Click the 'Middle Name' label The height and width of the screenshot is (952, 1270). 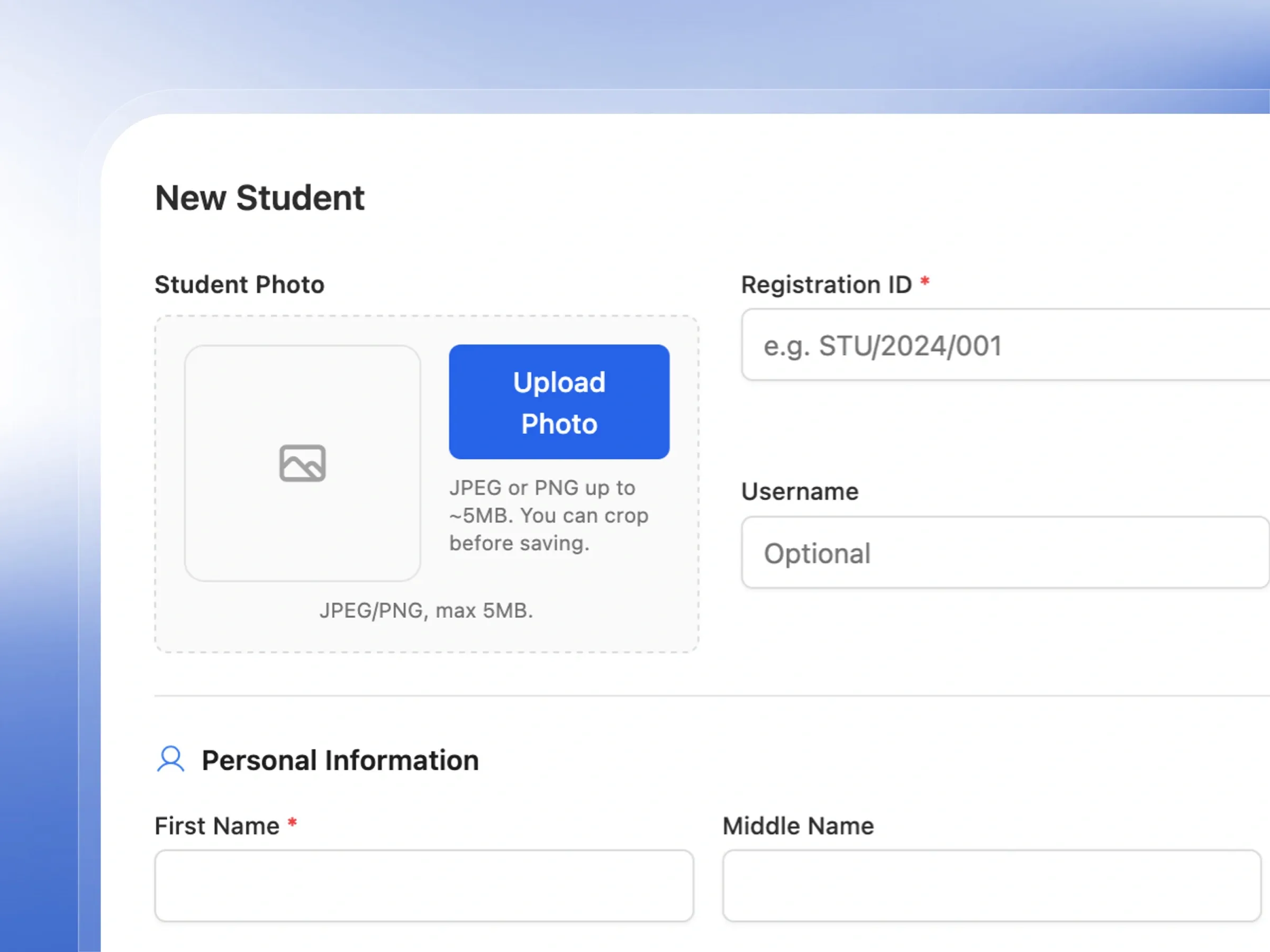[798, 826]
